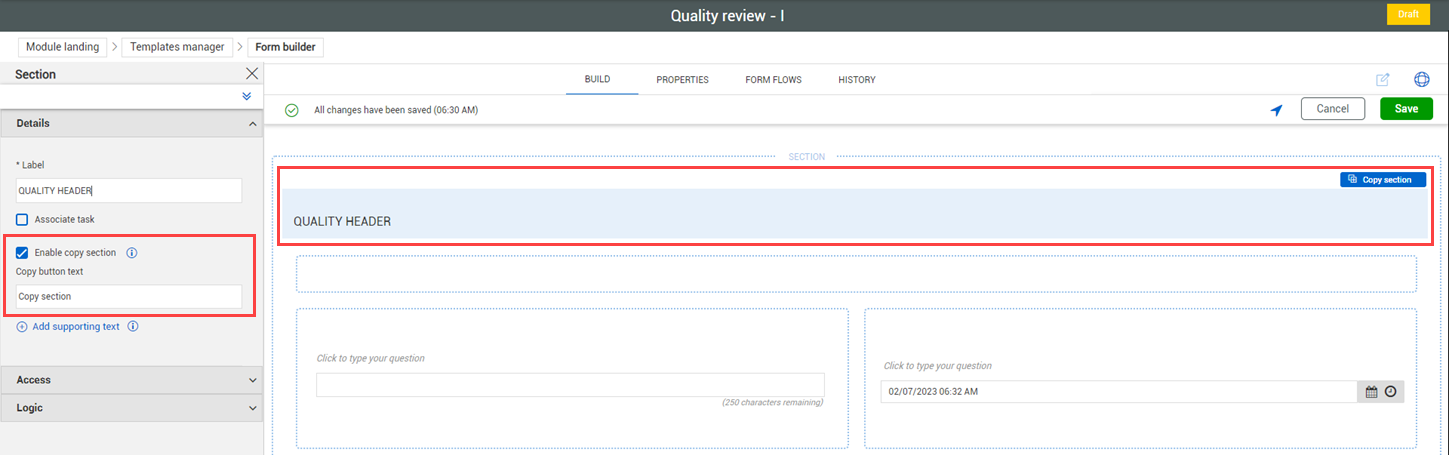
Task: Expand the Logic panel section
Action: tap(252, 408)
